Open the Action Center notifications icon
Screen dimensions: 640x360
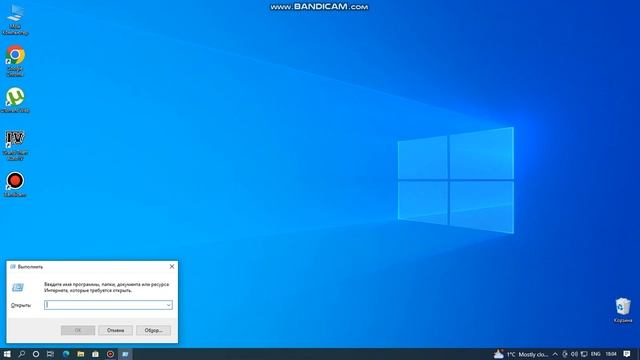click(627, 354)
